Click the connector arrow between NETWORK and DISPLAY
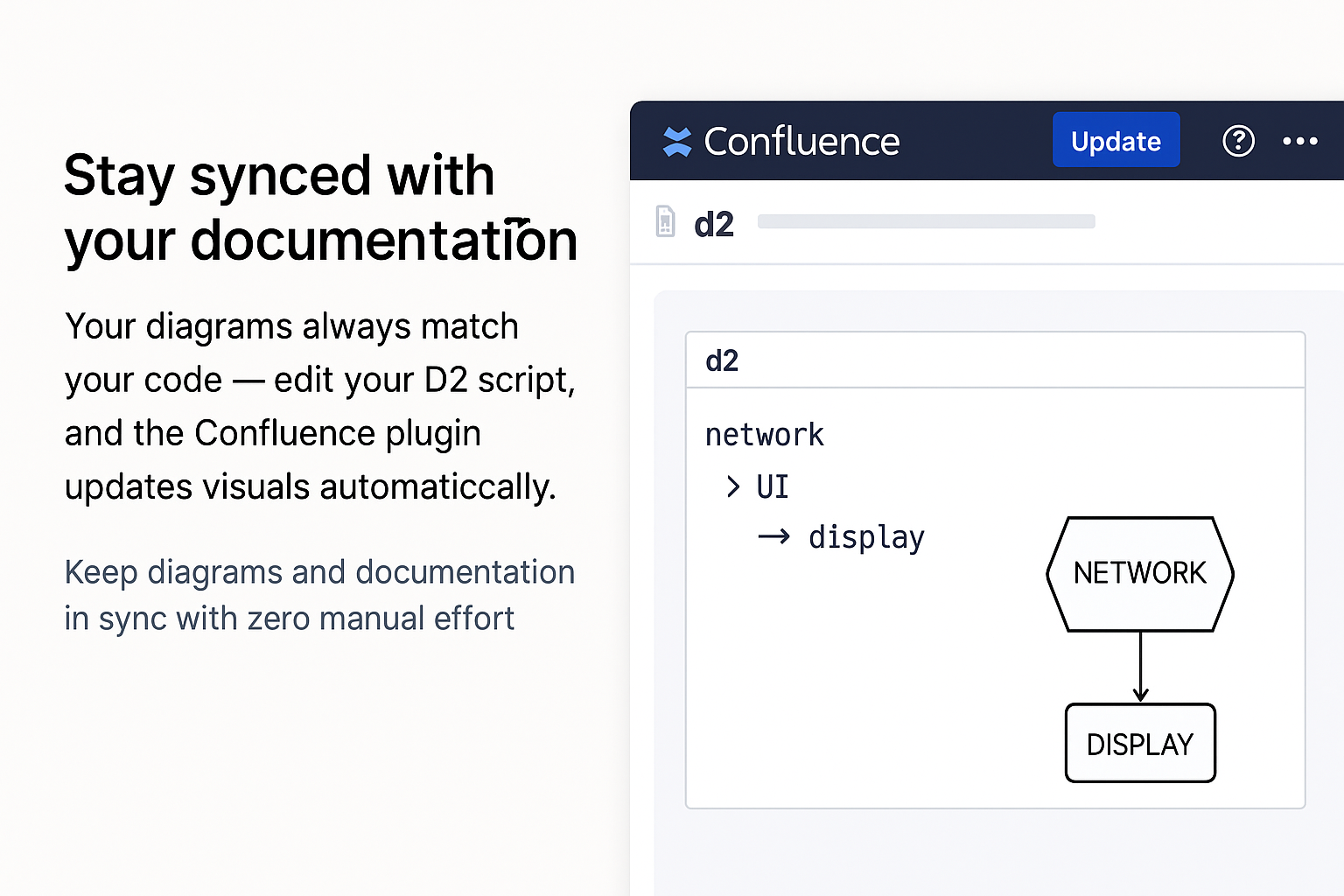The width and height of the screenshot is (1344, 896). coord(1140,667)
